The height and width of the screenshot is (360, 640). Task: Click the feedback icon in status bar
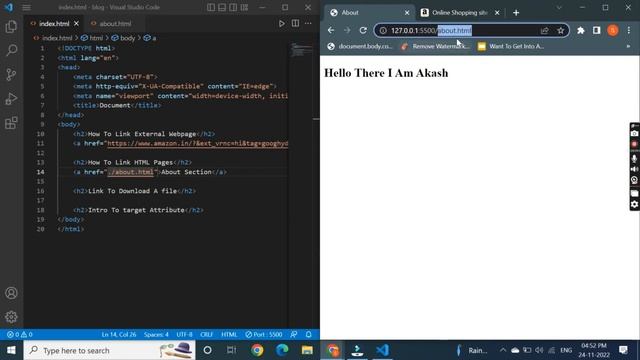tap(293, 334)
